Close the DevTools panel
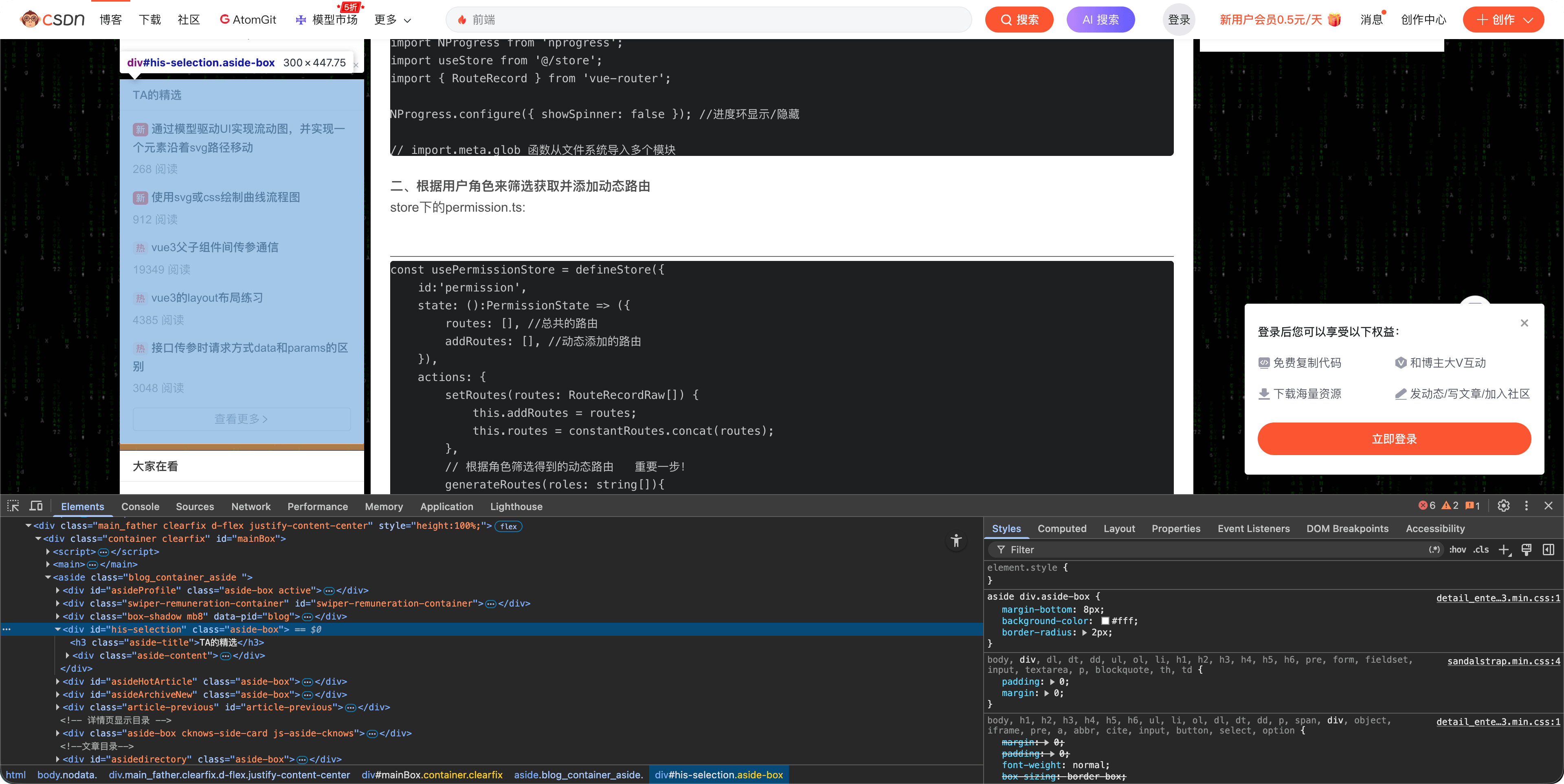Screen dimensions: 1564x784 point(1548,506)
